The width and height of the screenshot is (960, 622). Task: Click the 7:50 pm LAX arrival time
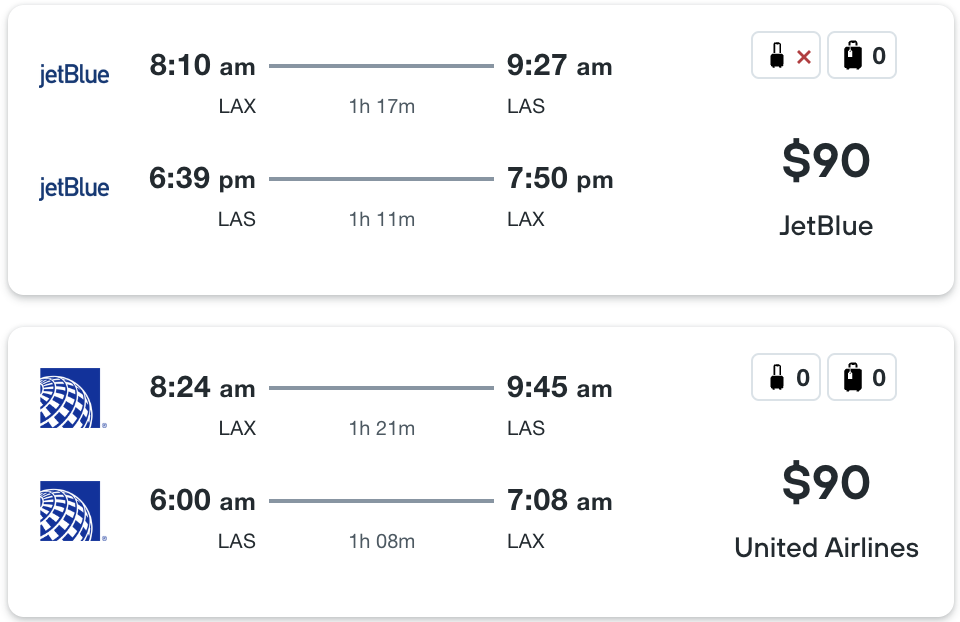click(560, 179)
